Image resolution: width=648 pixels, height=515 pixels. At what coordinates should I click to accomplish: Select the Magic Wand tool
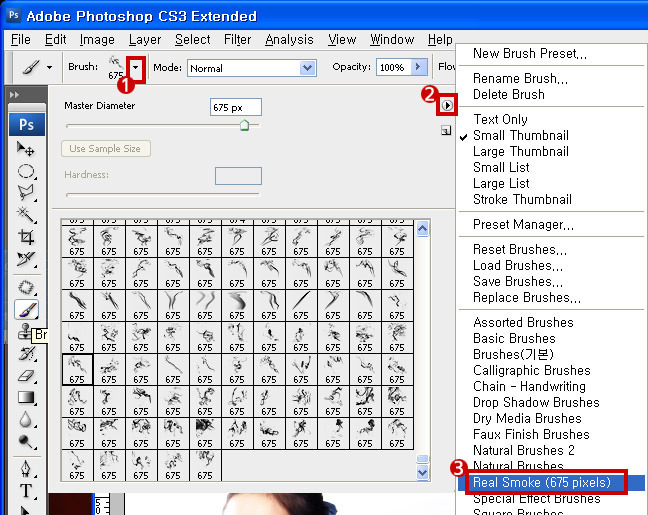tap(26, 215)
